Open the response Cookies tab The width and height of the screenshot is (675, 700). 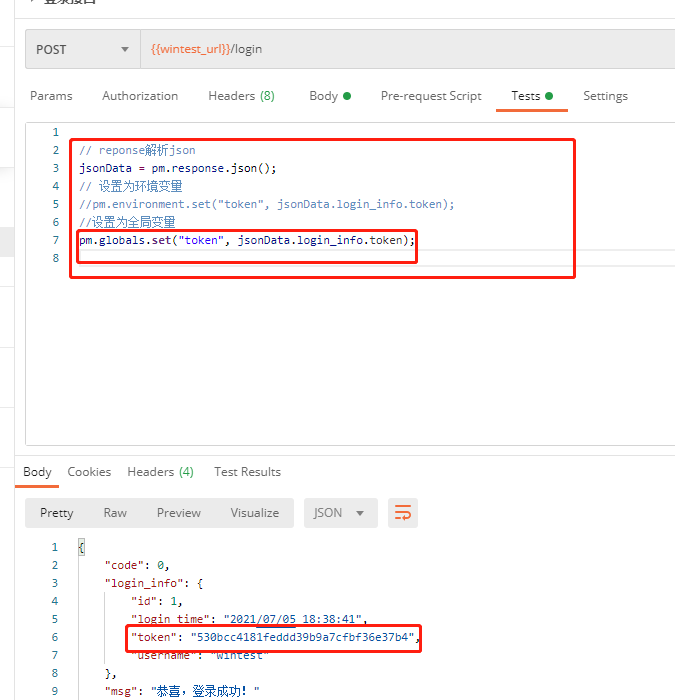click(89, 472)
